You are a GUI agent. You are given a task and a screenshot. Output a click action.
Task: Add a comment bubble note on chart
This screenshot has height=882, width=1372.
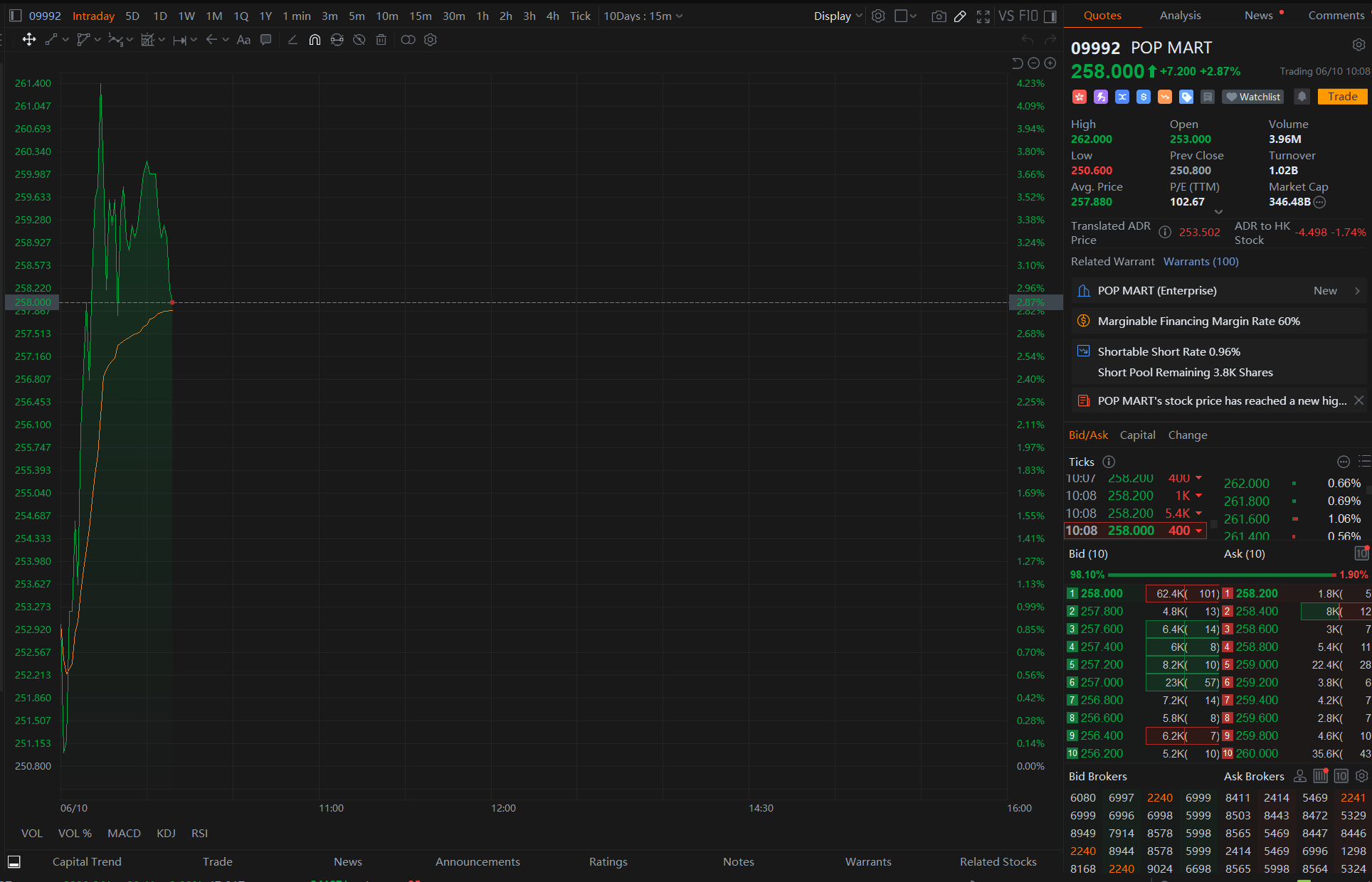266,40
